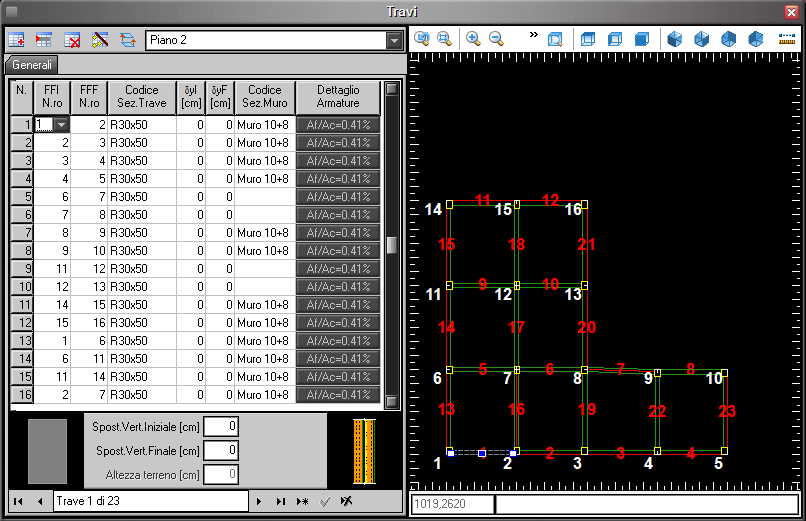Click the ruler measurement icon
This screenshot has width=806, height=521.
tap(785, 39)
